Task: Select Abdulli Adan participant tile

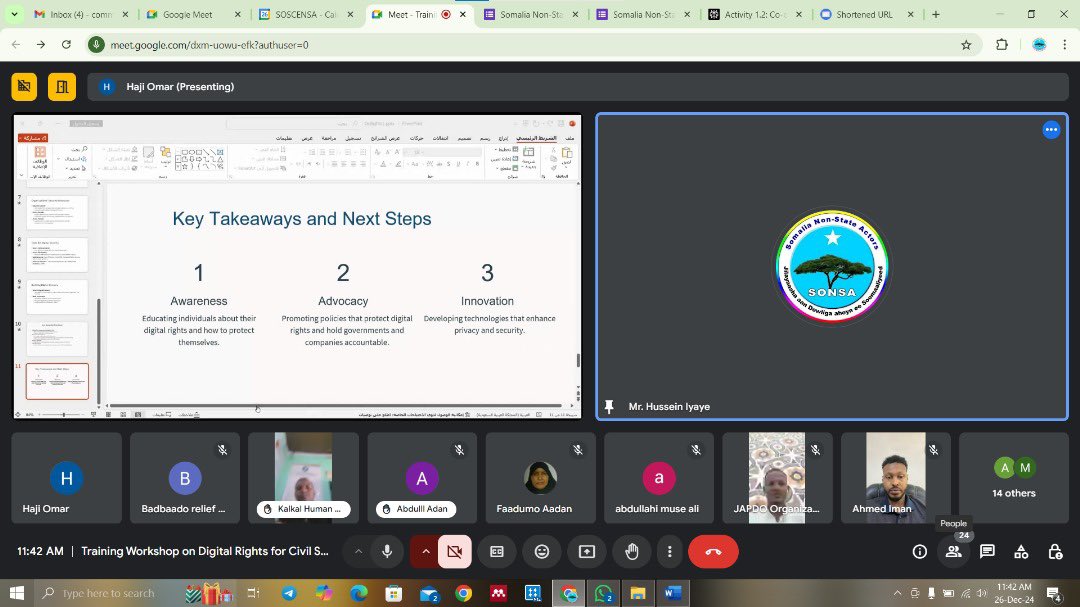Action: click(422, 478)
